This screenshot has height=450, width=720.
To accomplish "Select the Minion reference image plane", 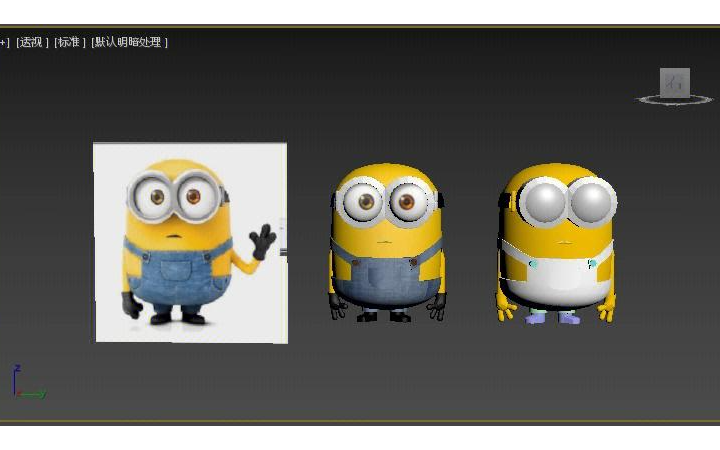I will tap(191, 242).
